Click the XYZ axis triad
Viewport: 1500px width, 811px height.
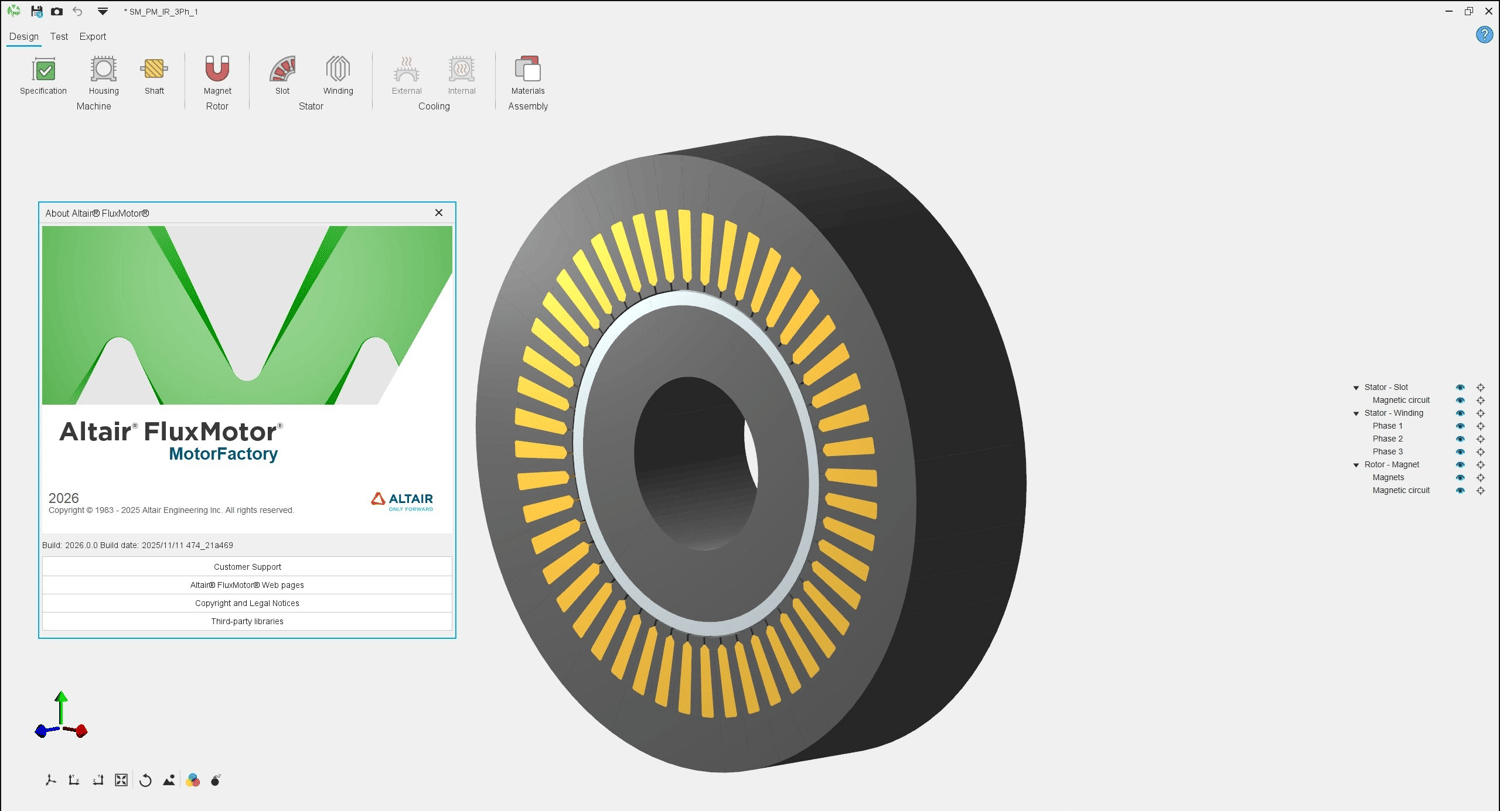(x=61, y=716)
